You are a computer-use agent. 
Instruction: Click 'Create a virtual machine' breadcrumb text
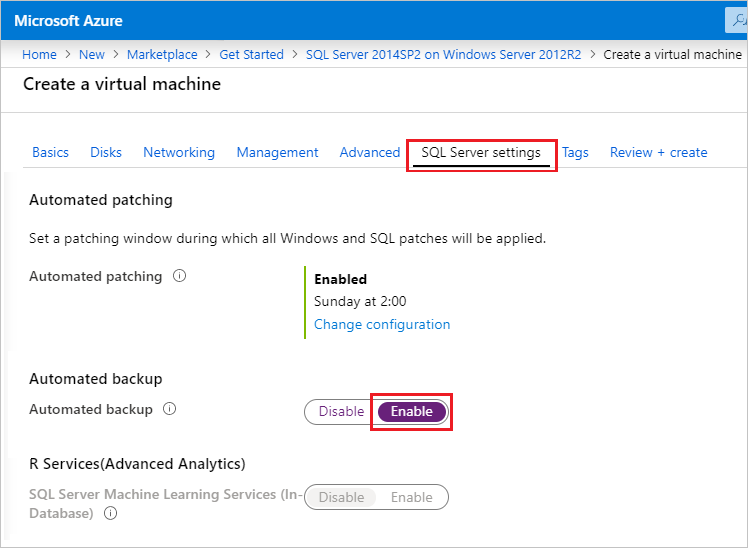[x=673, y=54]
